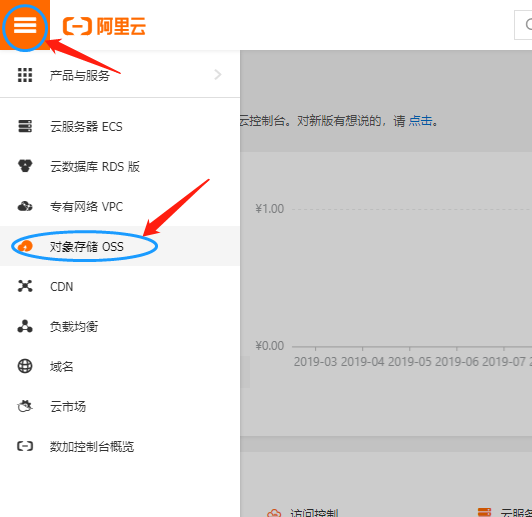The height and width of the screenshot is (517, 532).
Task: Open the 访问控制 shortcut
Action: click(x=315, y=513)
